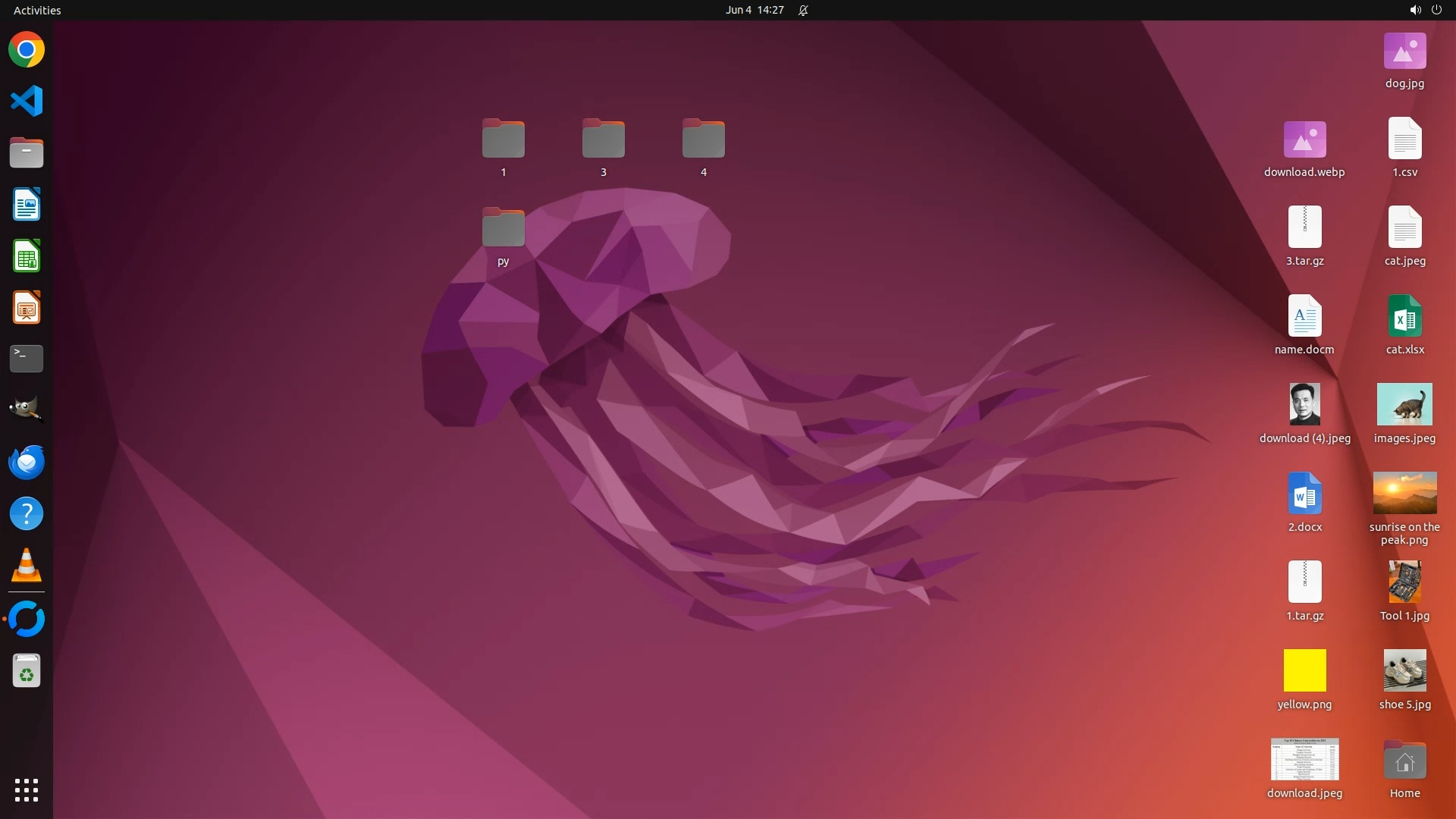
Task: Select the folder named 4
Action: [x=703, y=140]
